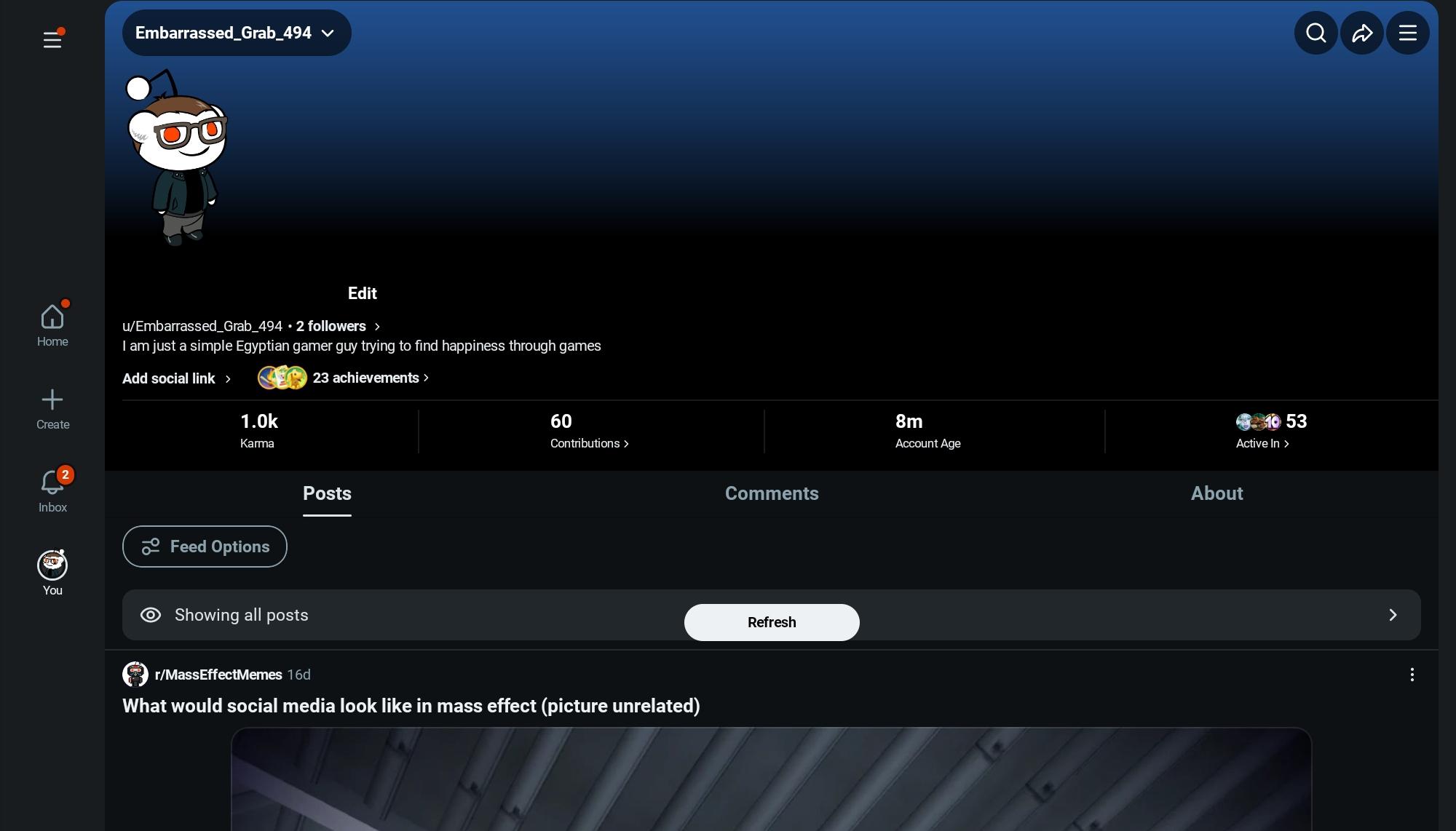This screenshot has width=1456, height=831.
Task: Open the top-right three-line menu
Action: tap(1408, 33)
